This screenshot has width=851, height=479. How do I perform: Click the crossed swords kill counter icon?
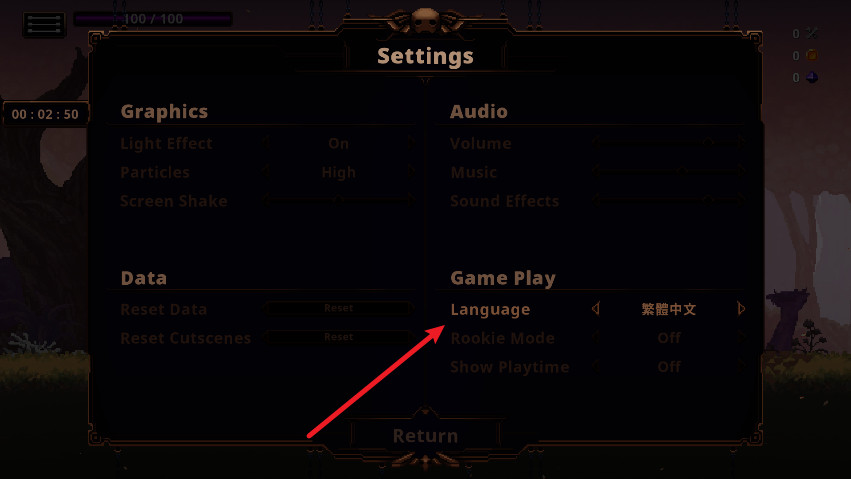pos(812,34)
